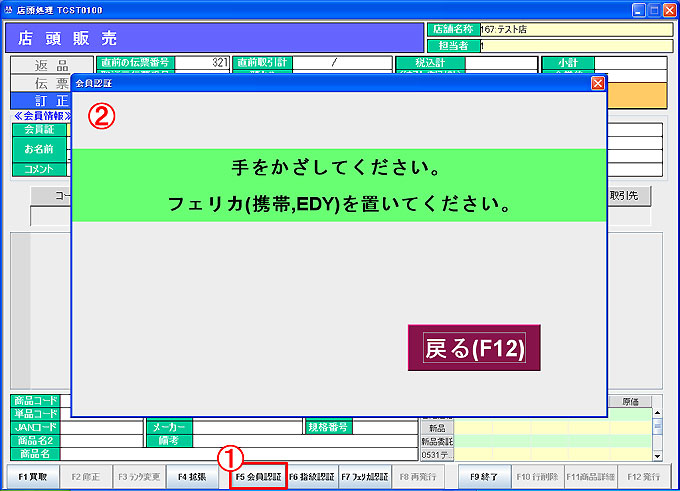Viewport: 680px width, 491px height.
Task: Click the お名前 label in member info
Action: pyautogui.click(x=39, y=149)
